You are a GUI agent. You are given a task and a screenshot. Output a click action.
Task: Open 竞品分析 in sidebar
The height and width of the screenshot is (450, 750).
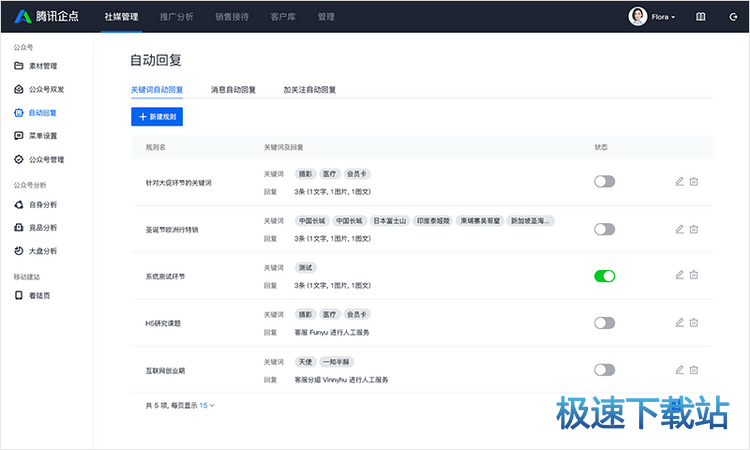pyautogui.click(x=36, y=228)
